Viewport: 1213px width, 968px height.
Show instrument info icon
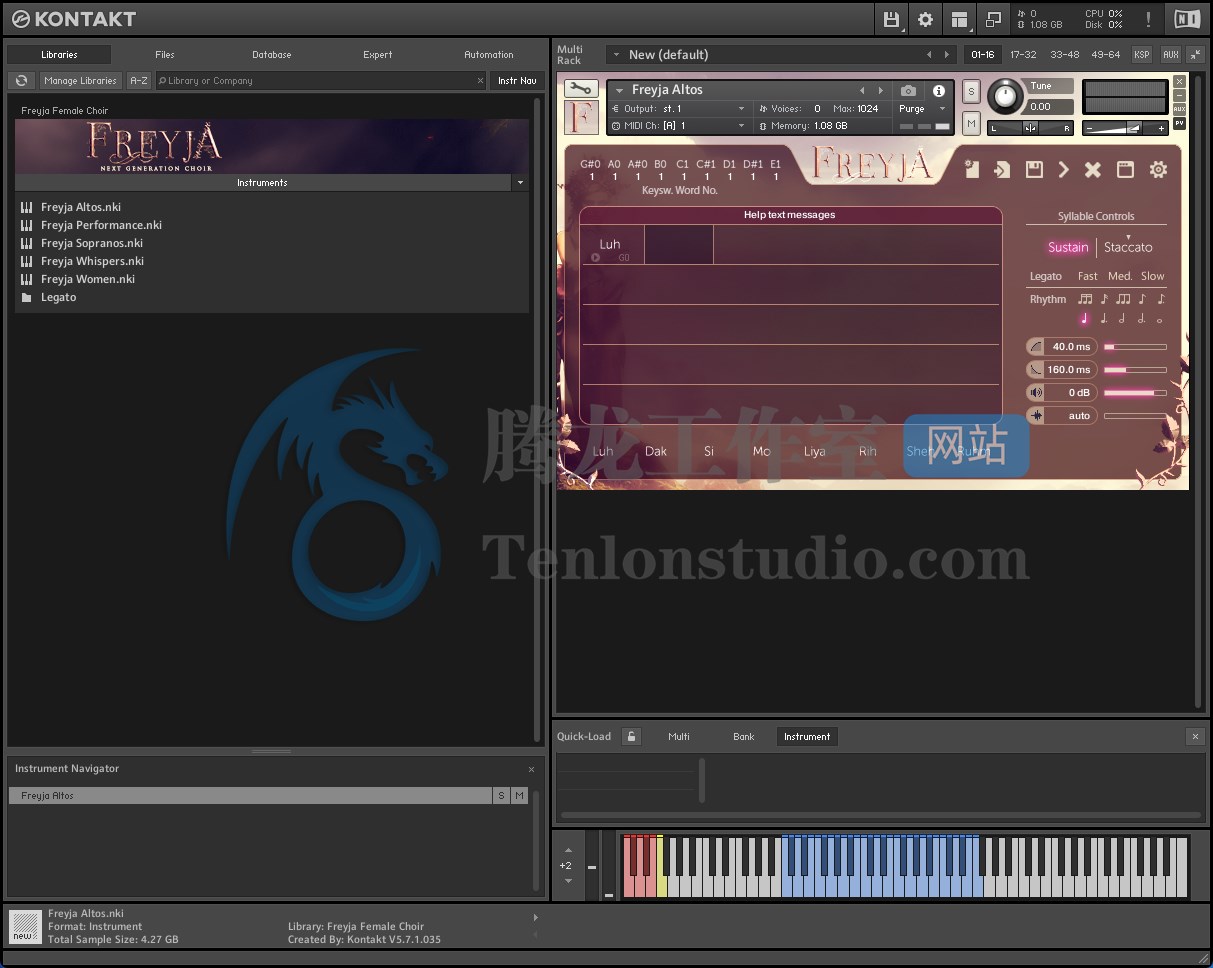click(x=939, y=91)
